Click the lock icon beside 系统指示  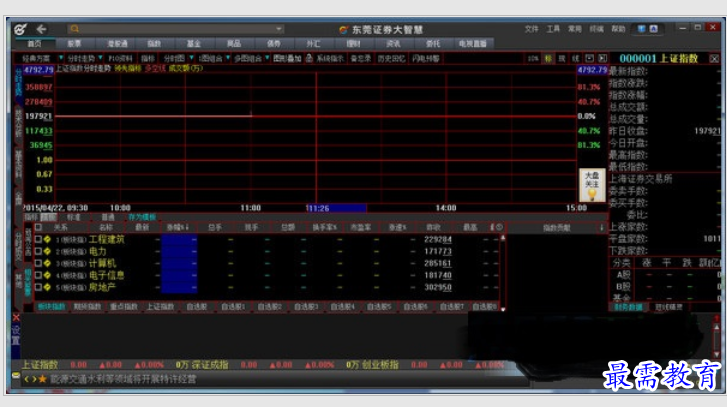tap(309, 58)
